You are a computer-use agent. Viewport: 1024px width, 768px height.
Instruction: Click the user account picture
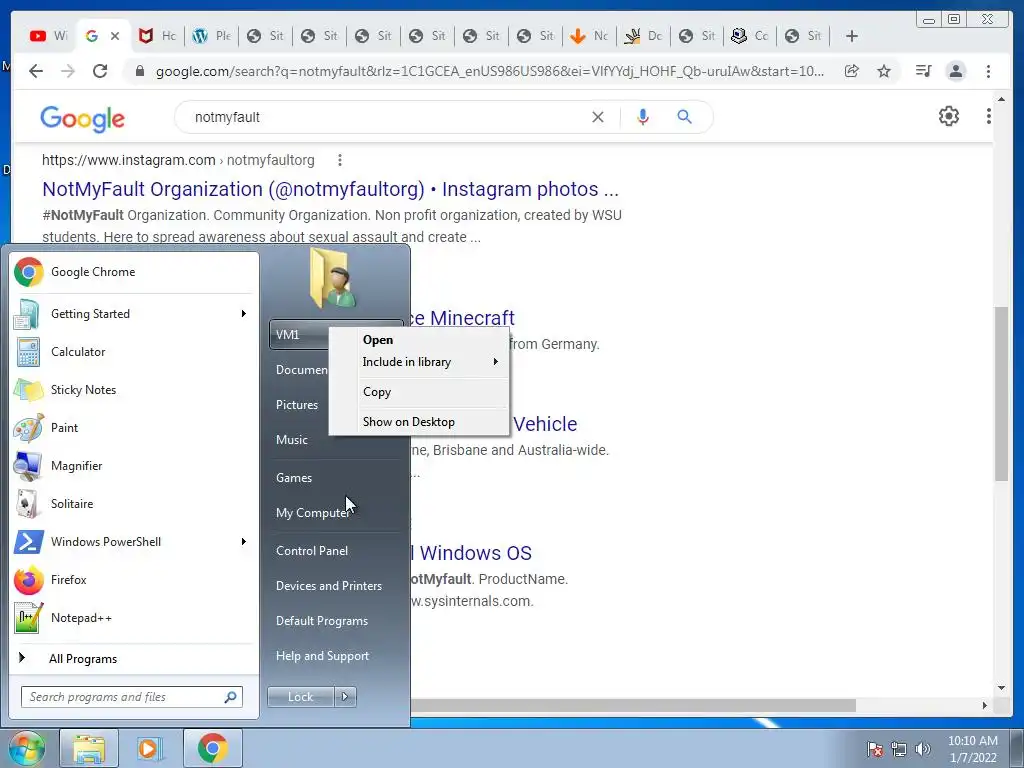click(333, 278)
